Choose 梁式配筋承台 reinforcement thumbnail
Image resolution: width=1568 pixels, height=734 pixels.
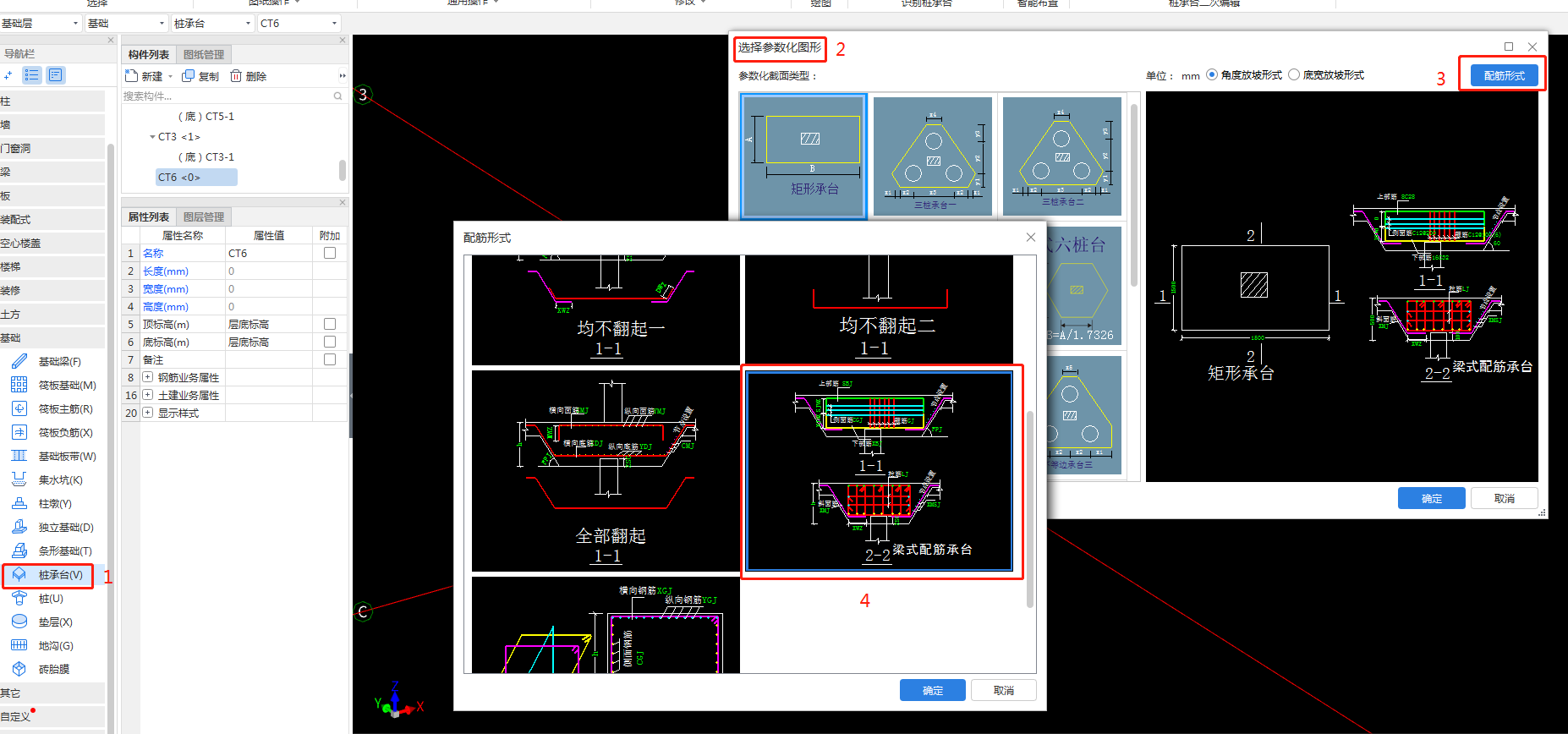point(879,471)
